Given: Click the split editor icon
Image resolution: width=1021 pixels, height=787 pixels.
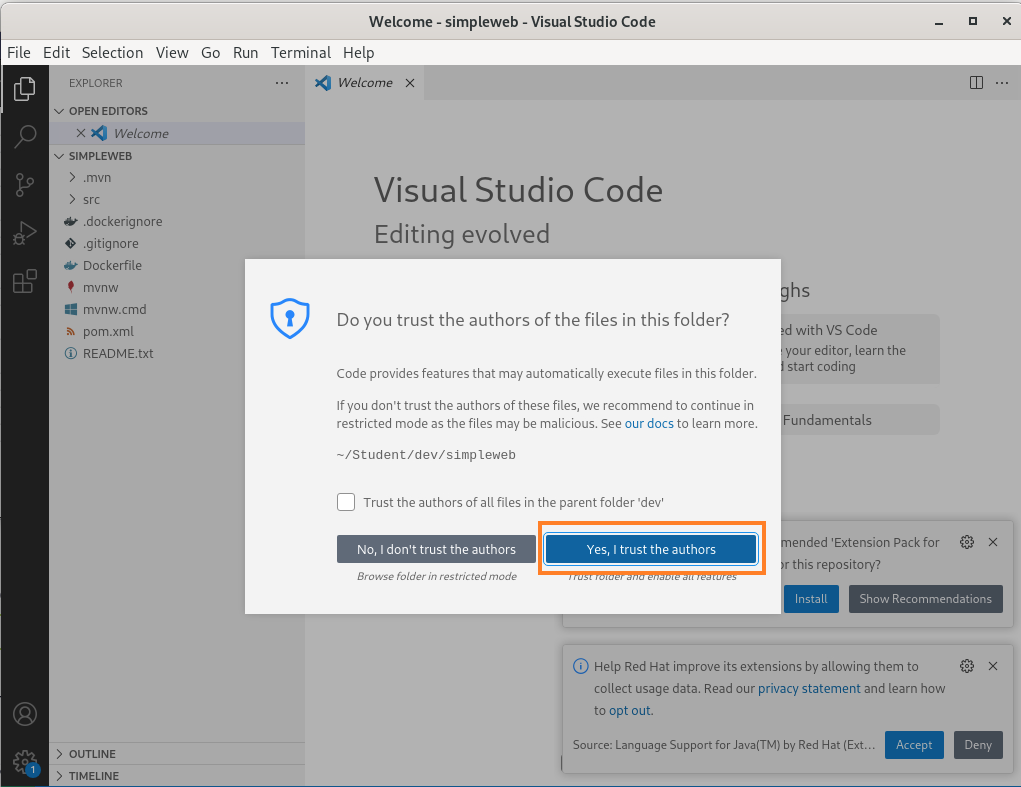Looking at the screenshot, I should point(976,83).
